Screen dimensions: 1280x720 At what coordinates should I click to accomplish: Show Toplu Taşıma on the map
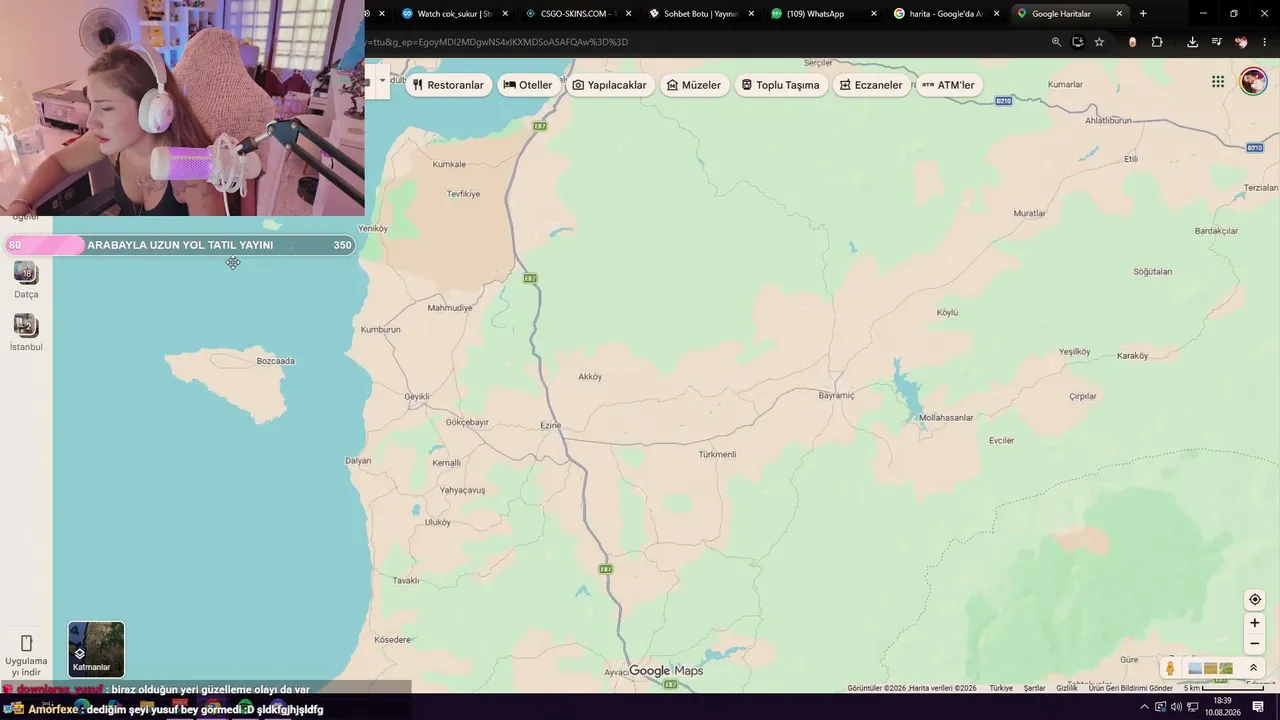(x=780, y=85)
